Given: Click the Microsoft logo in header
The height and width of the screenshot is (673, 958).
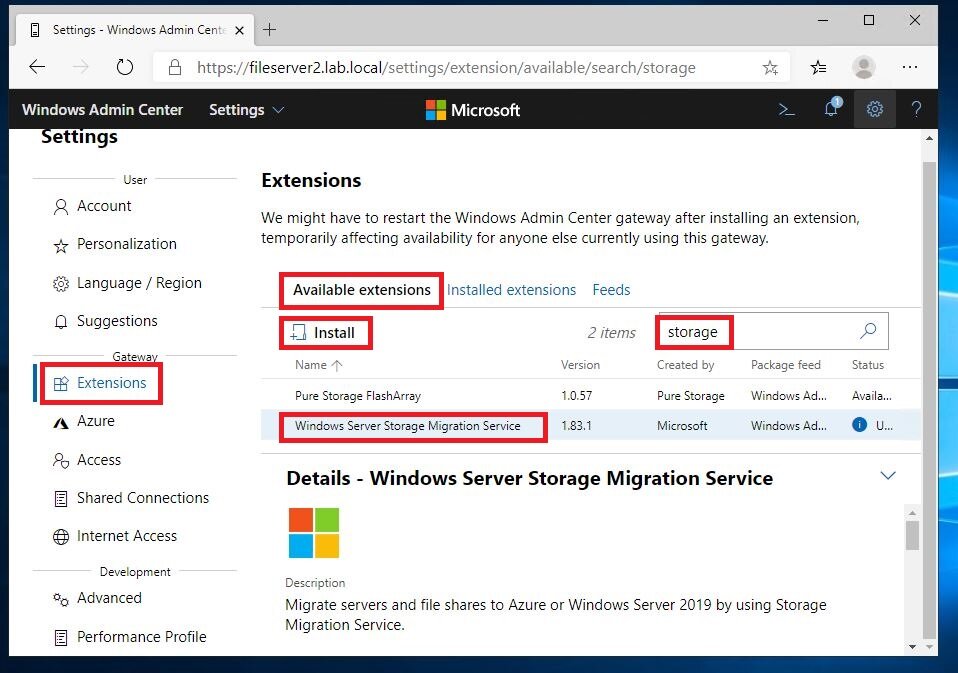Looking at the screenshot, I should [473, 110].
